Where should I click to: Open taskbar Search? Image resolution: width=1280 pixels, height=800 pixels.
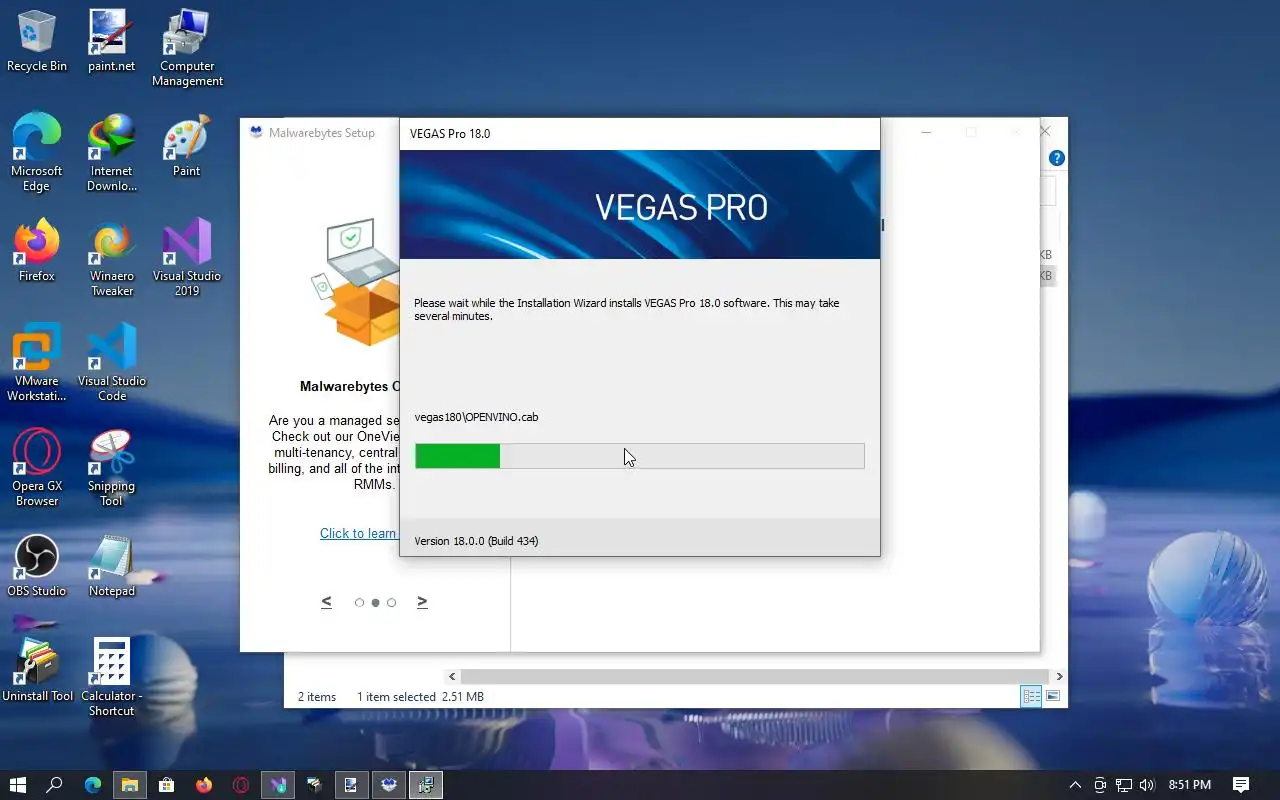pyautogui.click(x=55, y=785)
